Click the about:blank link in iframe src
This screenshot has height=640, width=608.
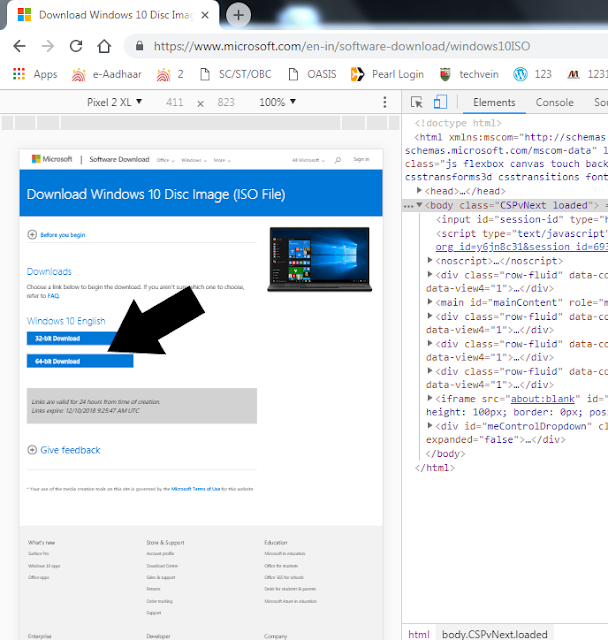pos(542,399)
